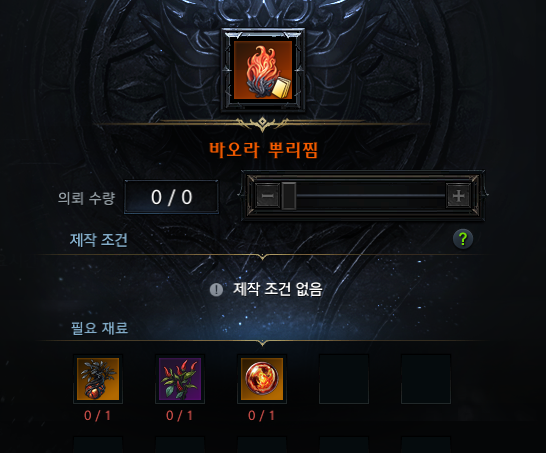Click the gray exclamation info icon
The image size is (546, 453).
coord(216,289)
